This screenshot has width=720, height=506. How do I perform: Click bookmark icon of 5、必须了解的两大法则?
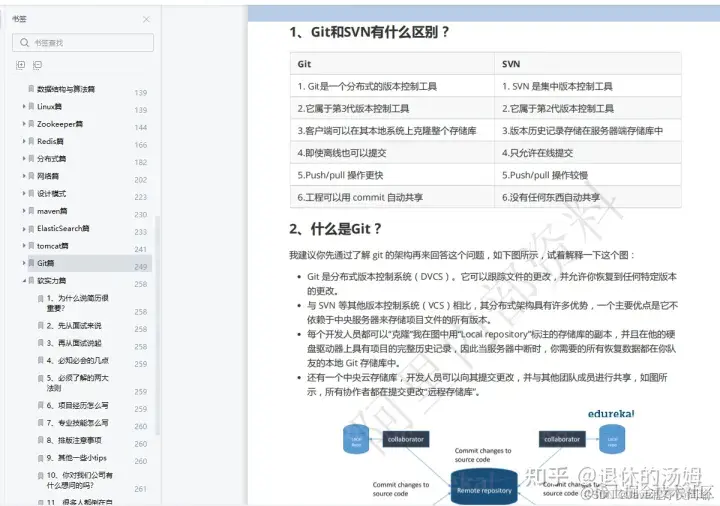[x=41, y=378]
